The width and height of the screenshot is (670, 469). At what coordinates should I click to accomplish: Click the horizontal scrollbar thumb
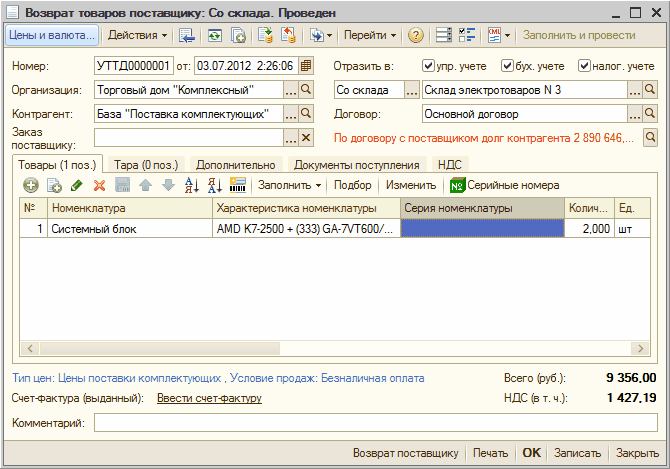coord(160,348)
